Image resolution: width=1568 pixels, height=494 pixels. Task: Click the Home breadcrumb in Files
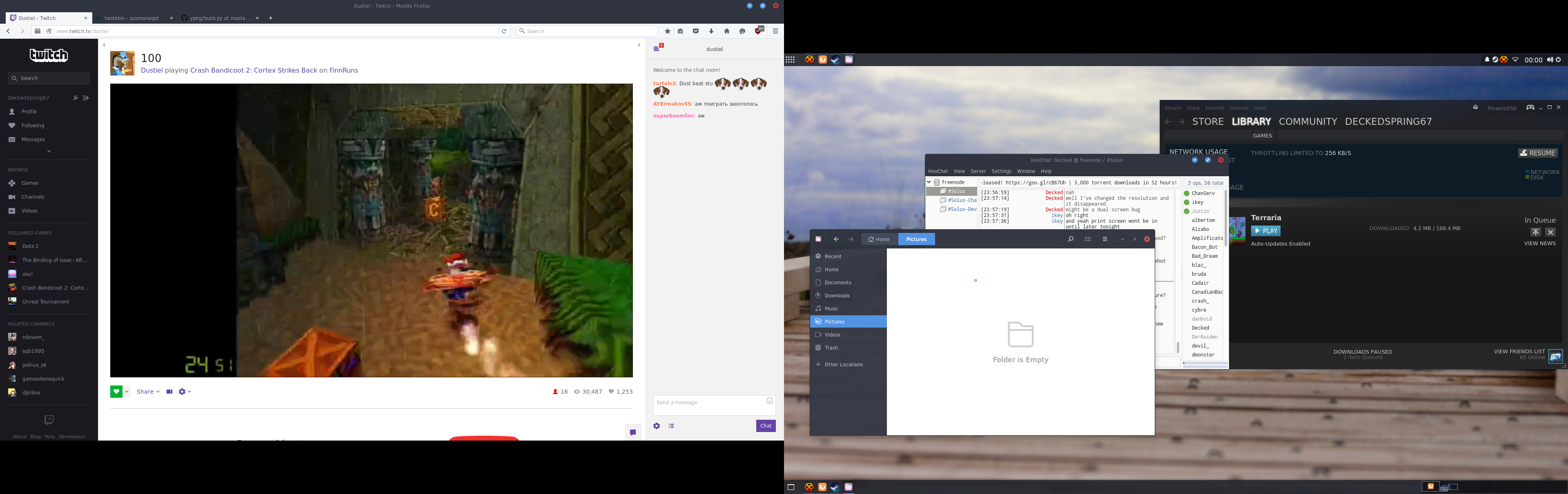[880, 240]
